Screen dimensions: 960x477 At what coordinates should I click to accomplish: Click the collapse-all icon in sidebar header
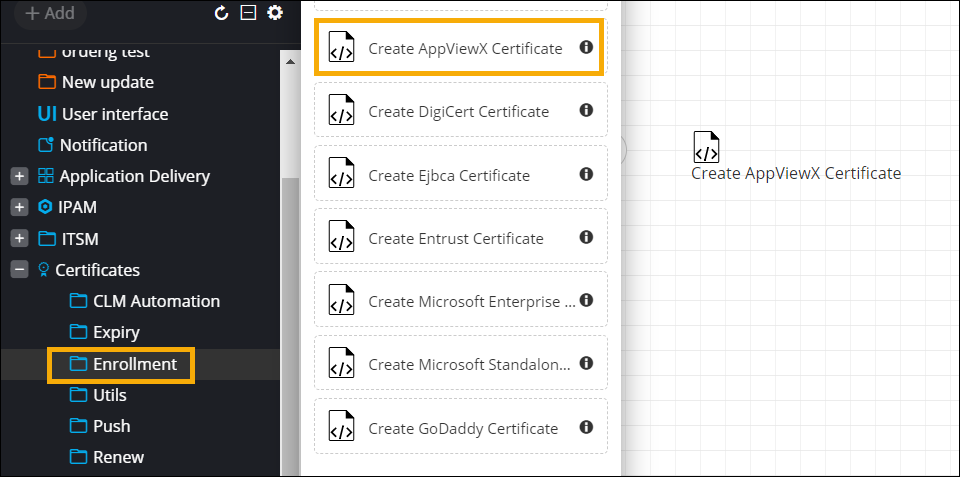(x=248, y=13)
